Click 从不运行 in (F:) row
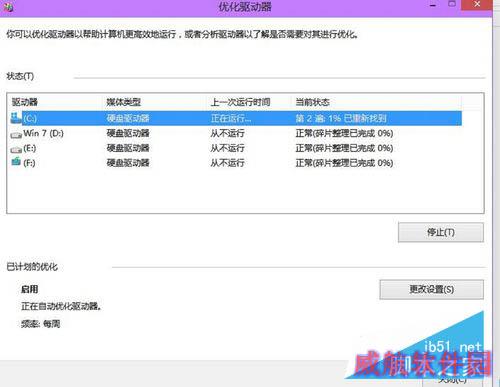 228,163
